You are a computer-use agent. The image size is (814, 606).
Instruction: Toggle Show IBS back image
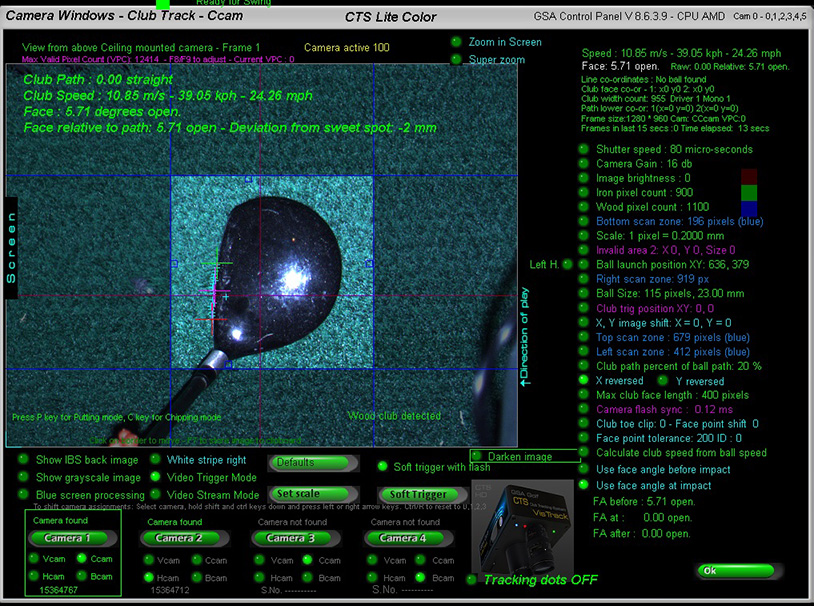click(x=23, y=459)
